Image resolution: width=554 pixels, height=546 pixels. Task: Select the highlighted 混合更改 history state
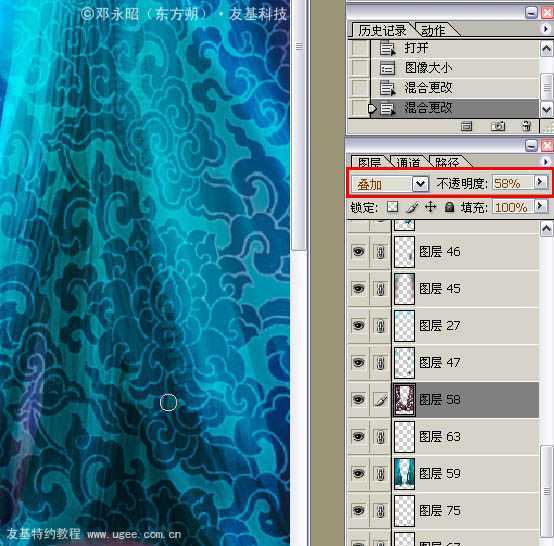455,108
